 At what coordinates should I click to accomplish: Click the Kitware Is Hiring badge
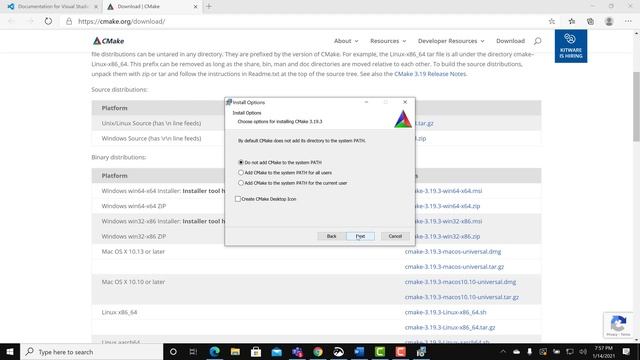coord(571,46)
